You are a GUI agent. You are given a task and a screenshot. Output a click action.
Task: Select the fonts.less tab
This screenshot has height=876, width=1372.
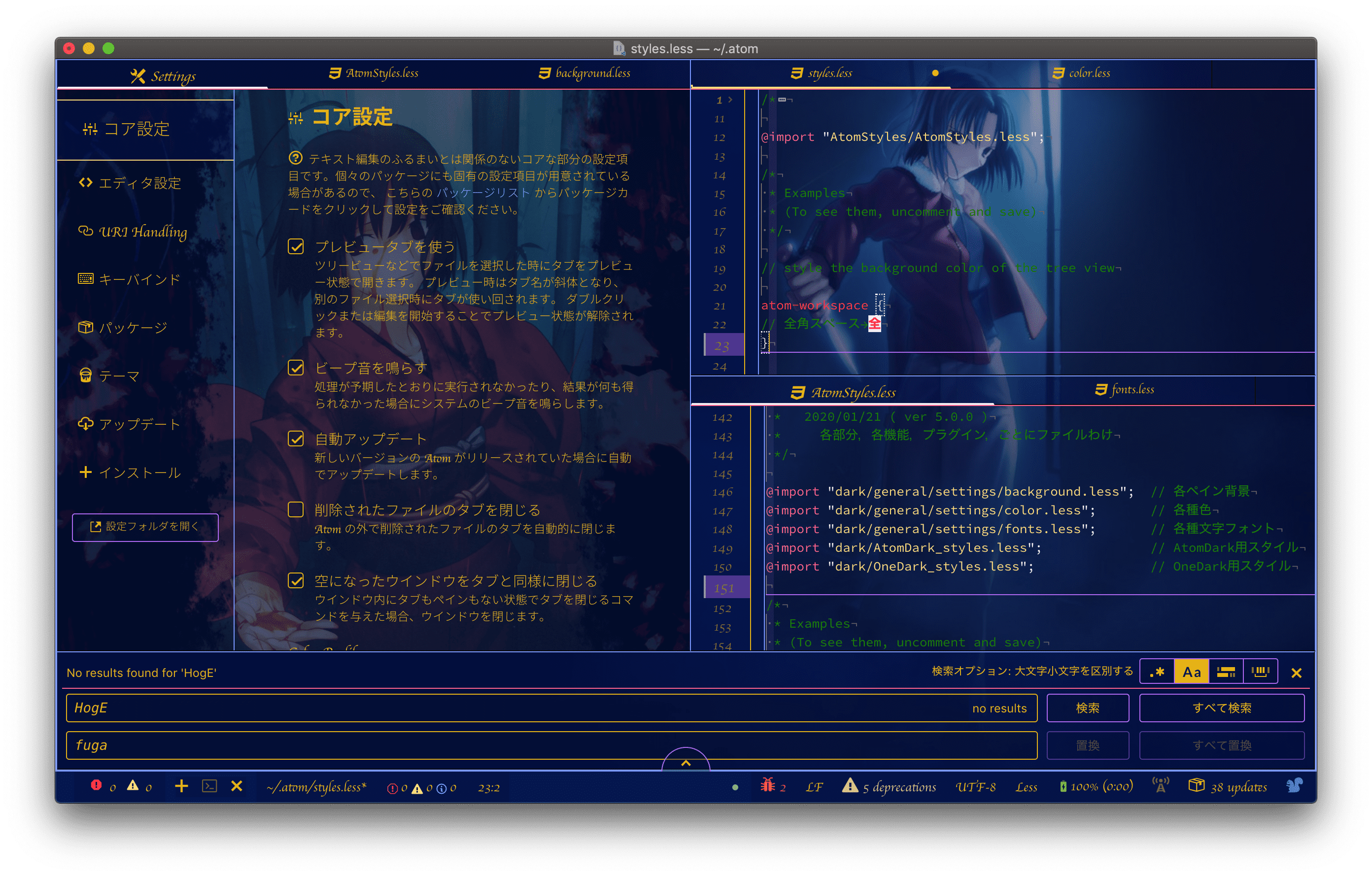1125,390
